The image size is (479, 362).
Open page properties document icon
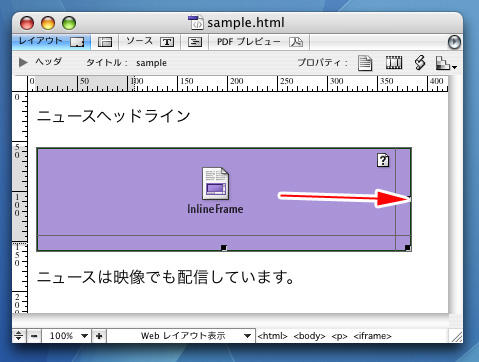365,63
